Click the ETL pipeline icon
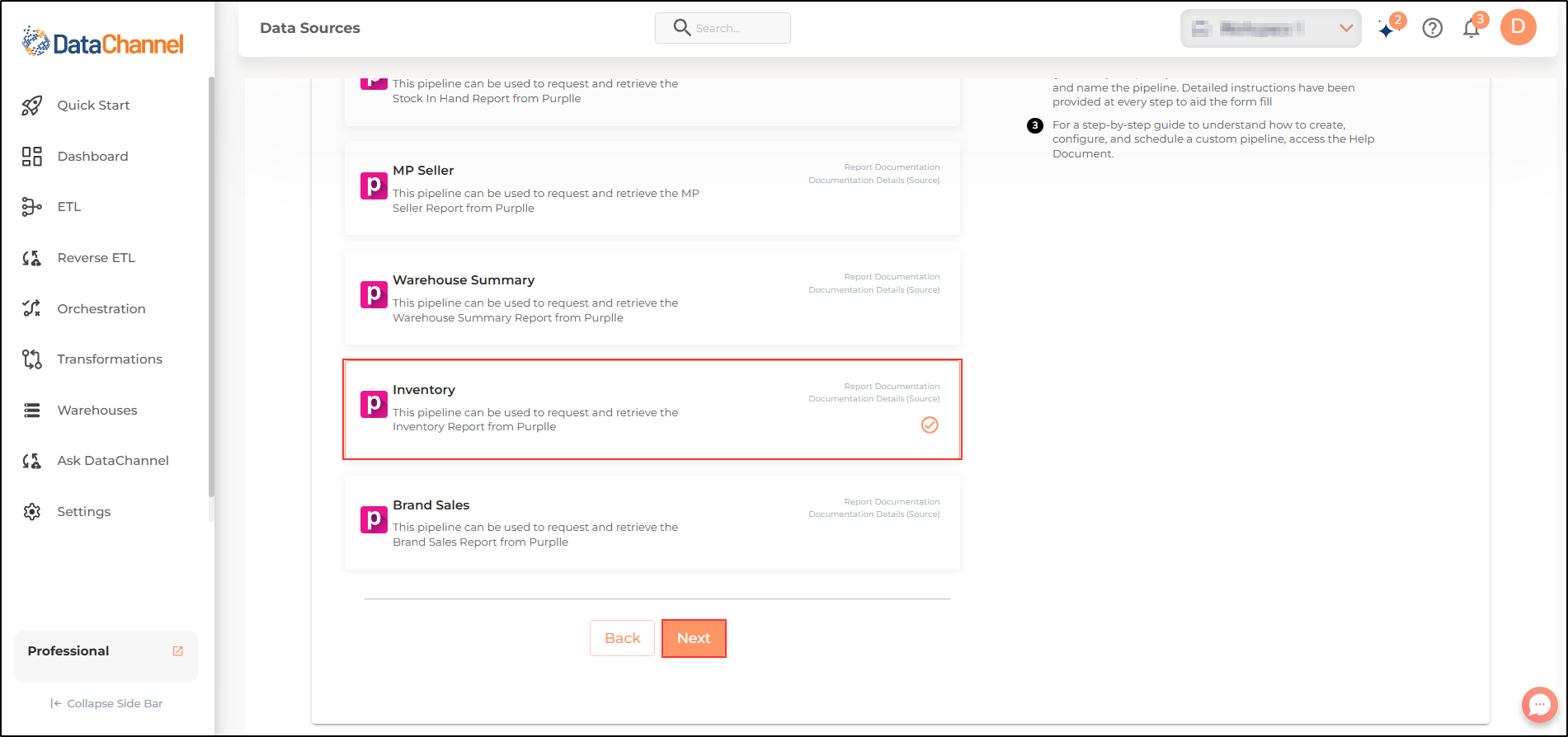The width and height of the screenshot is (1568, 737). point(31,207)
